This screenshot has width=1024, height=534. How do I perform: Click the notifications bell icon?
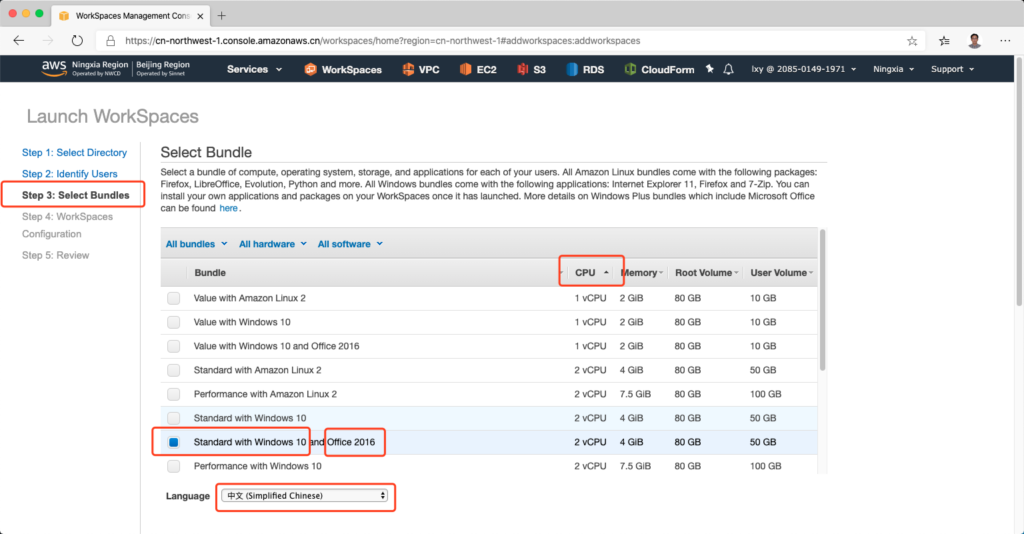[x=729, y=69]
